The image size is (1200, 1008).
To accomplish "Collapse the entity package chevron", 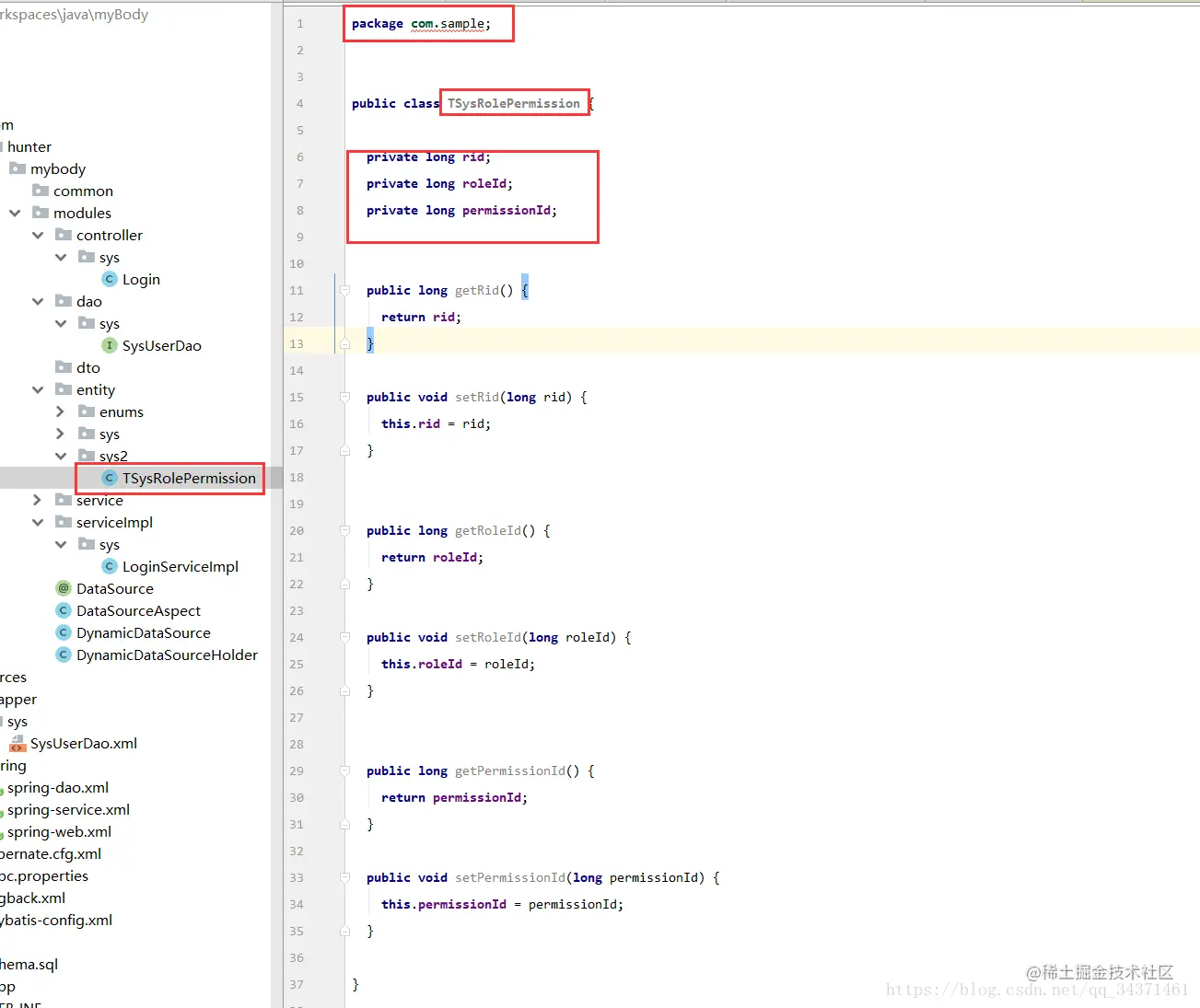I will (38, 389).
